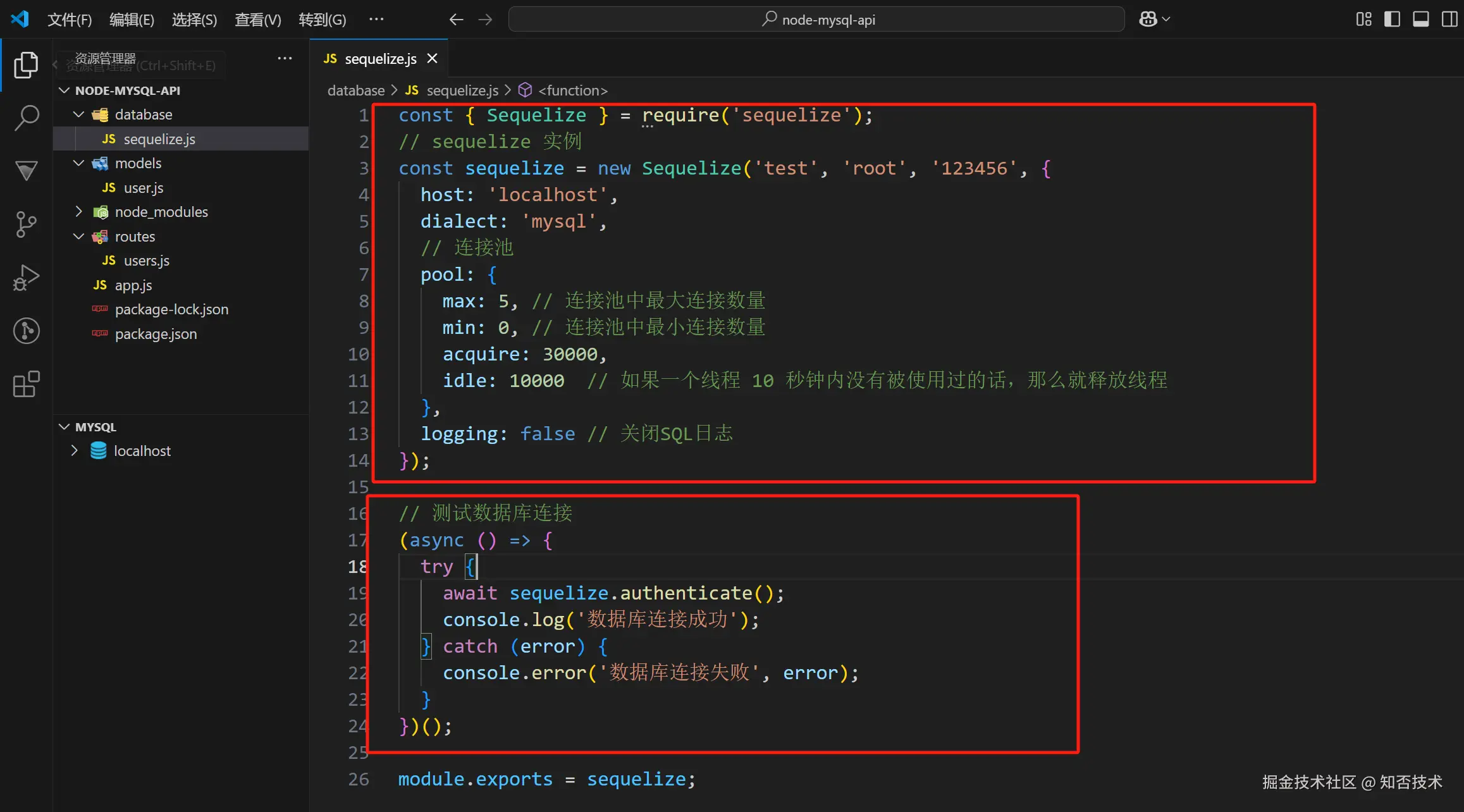The width and height of the screenshot is (1464, 812).
Task: Toggle the secondary side bar visibility
Action: coord(1449,20)
